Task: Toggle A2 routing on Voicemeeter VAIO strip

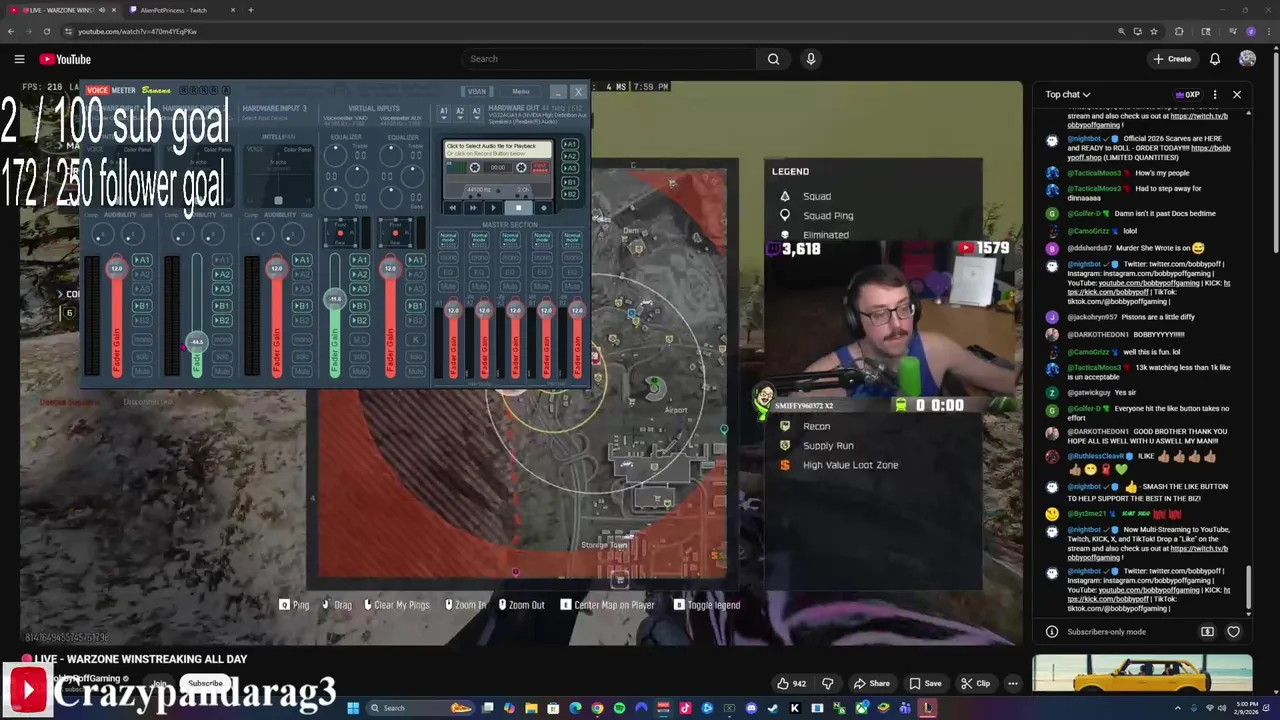Action: tap(359, 274)
